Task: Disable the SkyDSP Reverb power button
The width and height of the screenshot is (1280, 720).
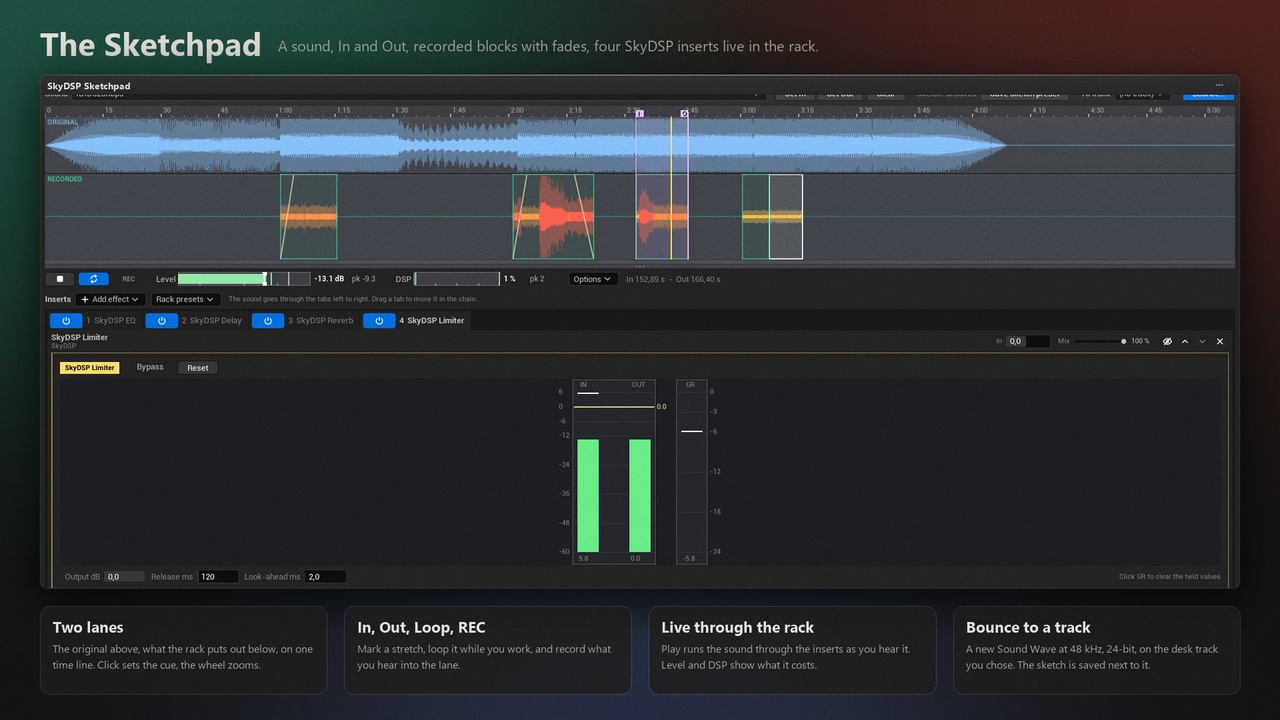Action: tap(268, 321)
